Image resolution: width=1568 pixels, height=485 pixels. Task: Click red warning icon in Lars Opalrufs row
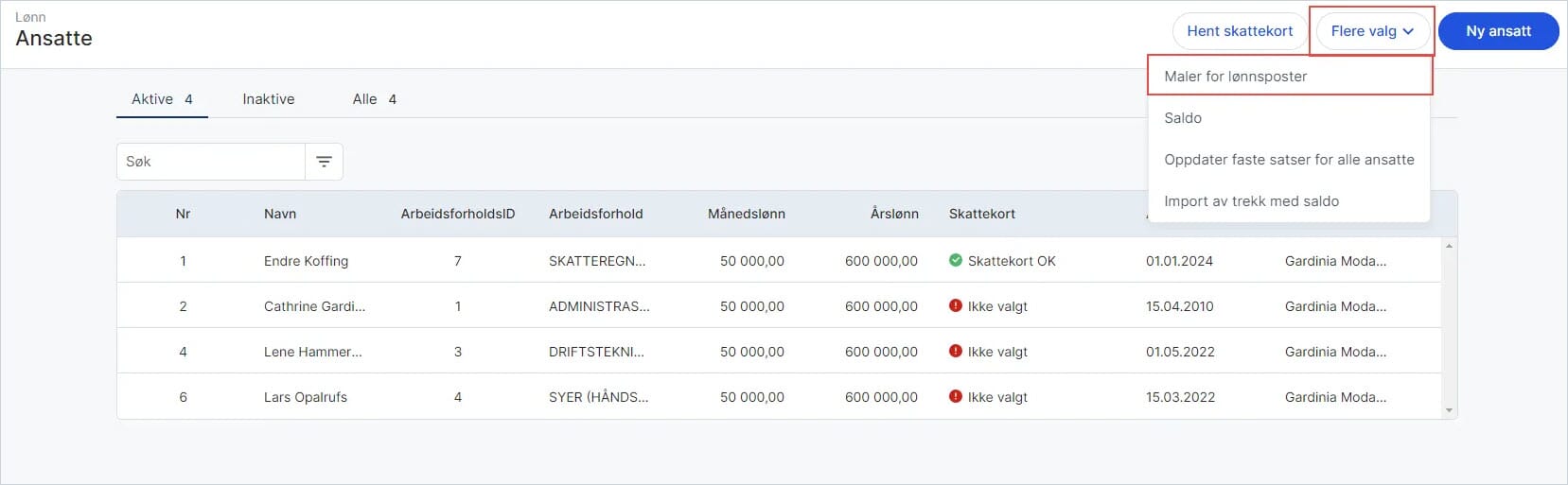point(955,396)
